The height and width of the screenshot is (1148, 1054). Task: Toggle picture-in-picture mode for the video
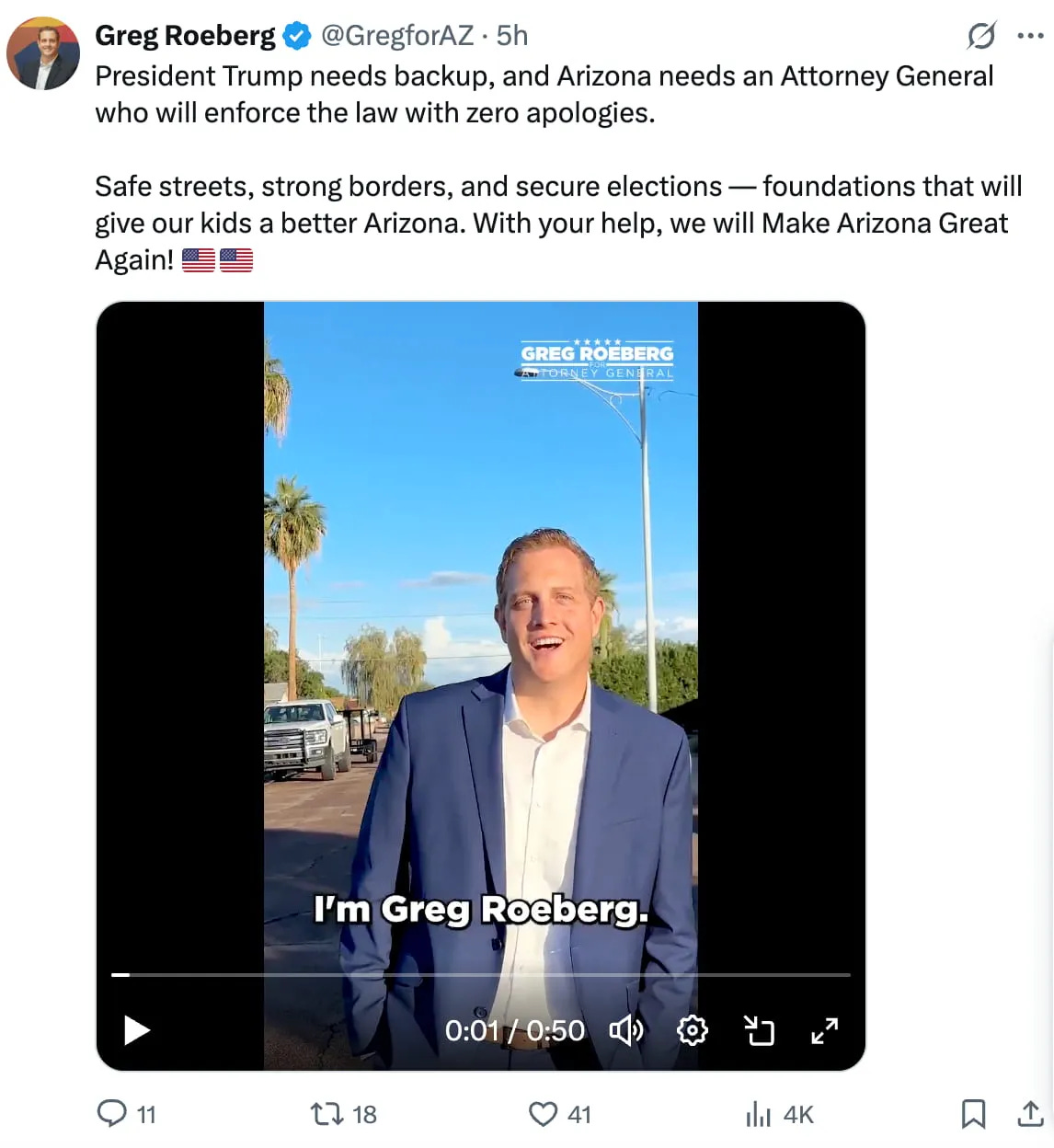[759, 1030]
